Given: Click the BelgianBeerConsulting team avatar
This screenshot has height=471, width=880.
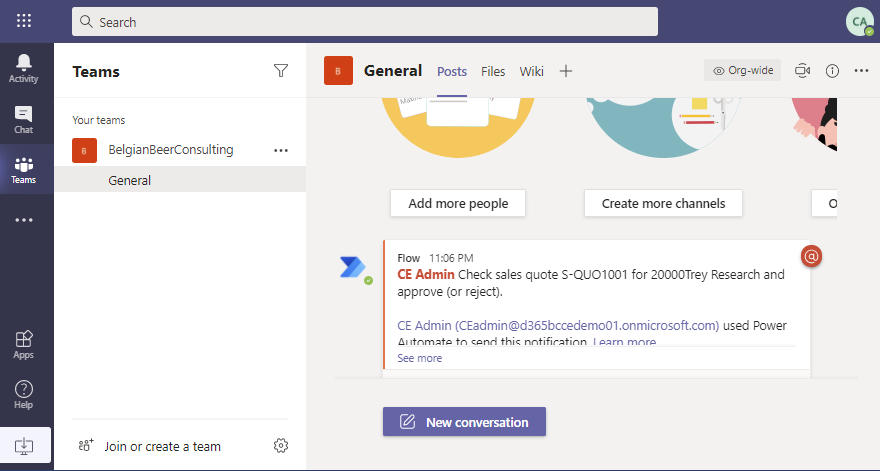Looking at the screenshot, I should (x=84, y=150).
